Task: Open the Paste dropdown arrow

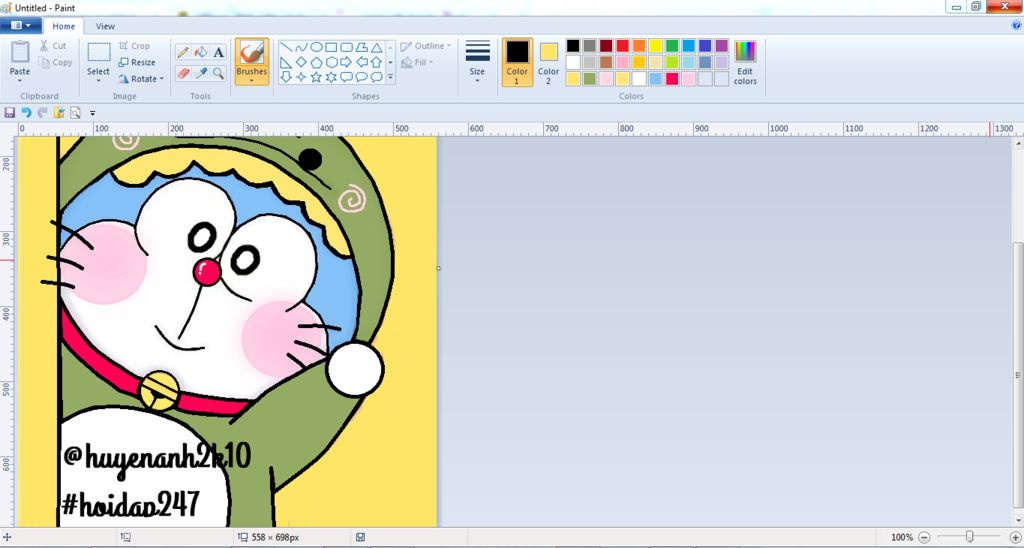Action: click(20, 81)
